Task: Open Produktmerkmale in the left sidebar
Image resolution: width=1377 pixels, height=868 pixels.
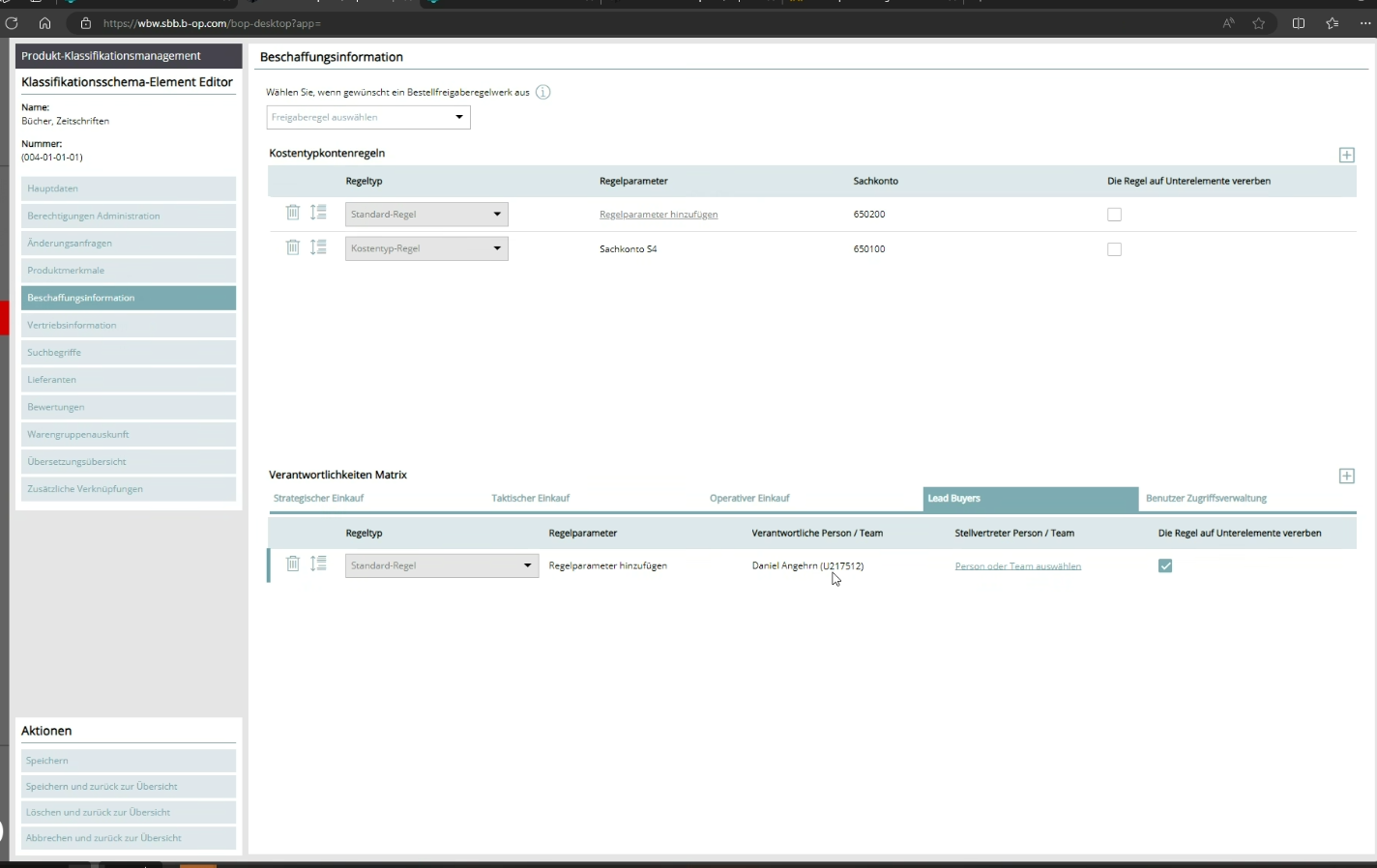Action: point(128,271)
